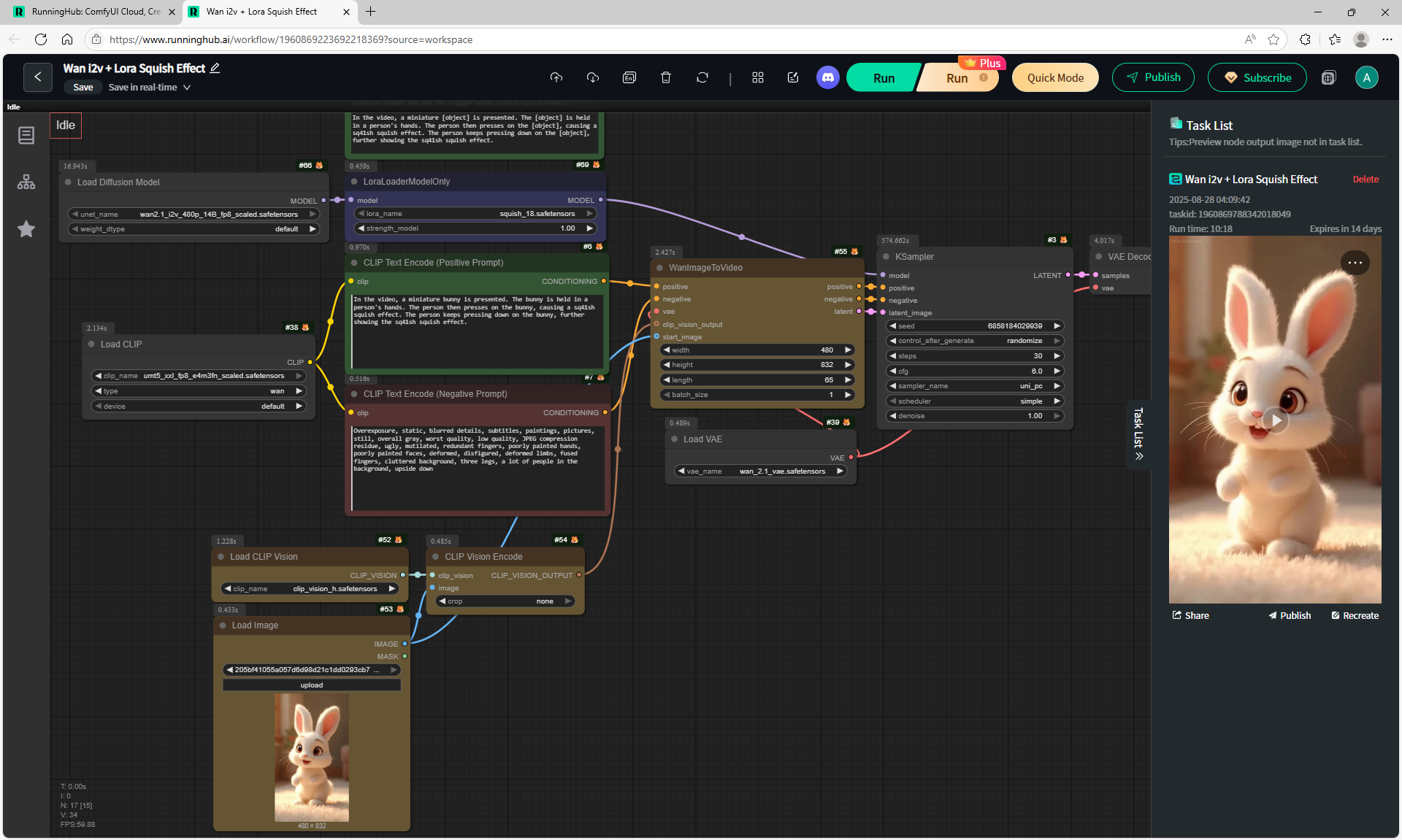Toggle collapse dot on Load VAE node
Viewport: 1402px width, 840px height.
pyautogui.click(x=674, y=439)
